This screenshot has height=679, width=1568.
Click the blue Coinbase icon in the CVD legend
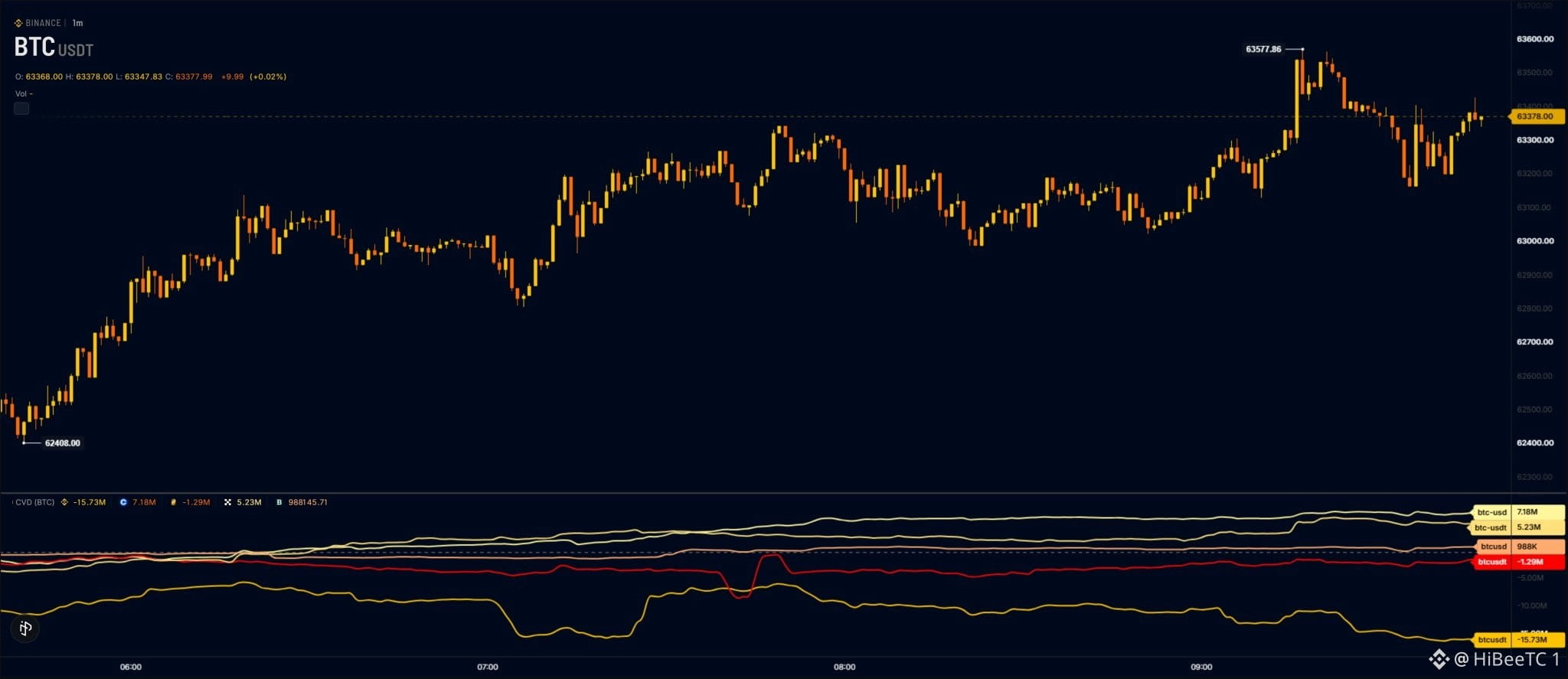123,503
